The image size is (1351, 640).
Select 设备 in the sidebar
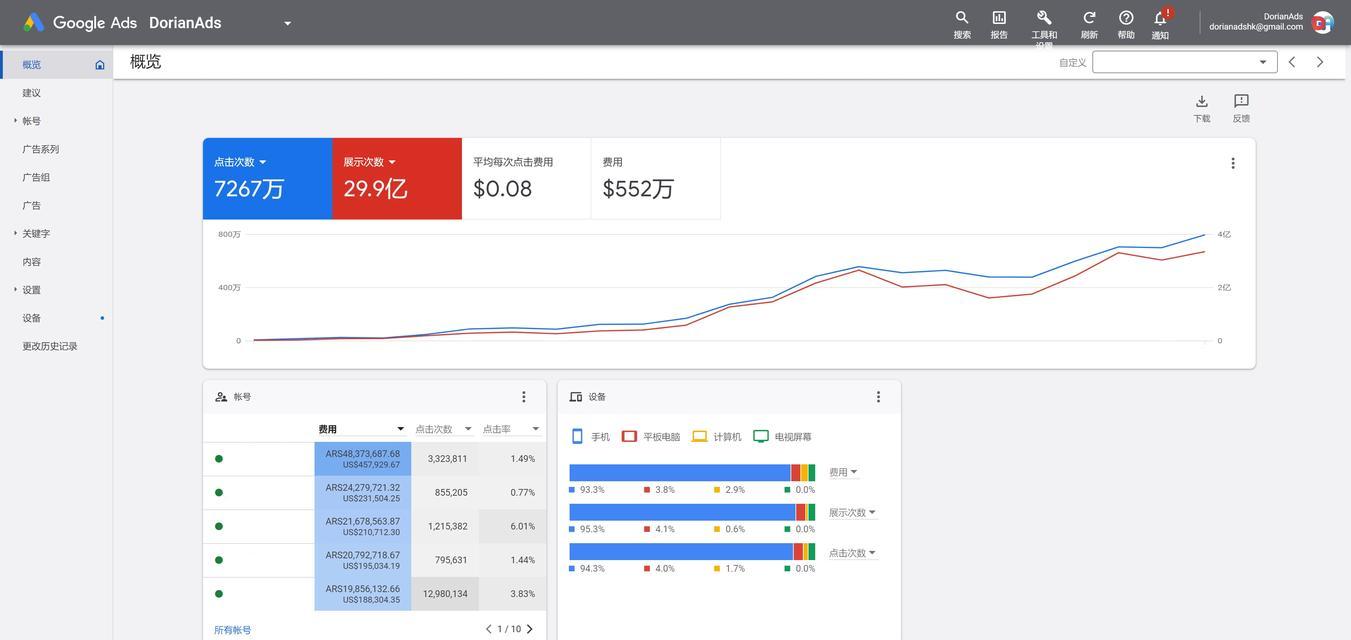(32, 318)
